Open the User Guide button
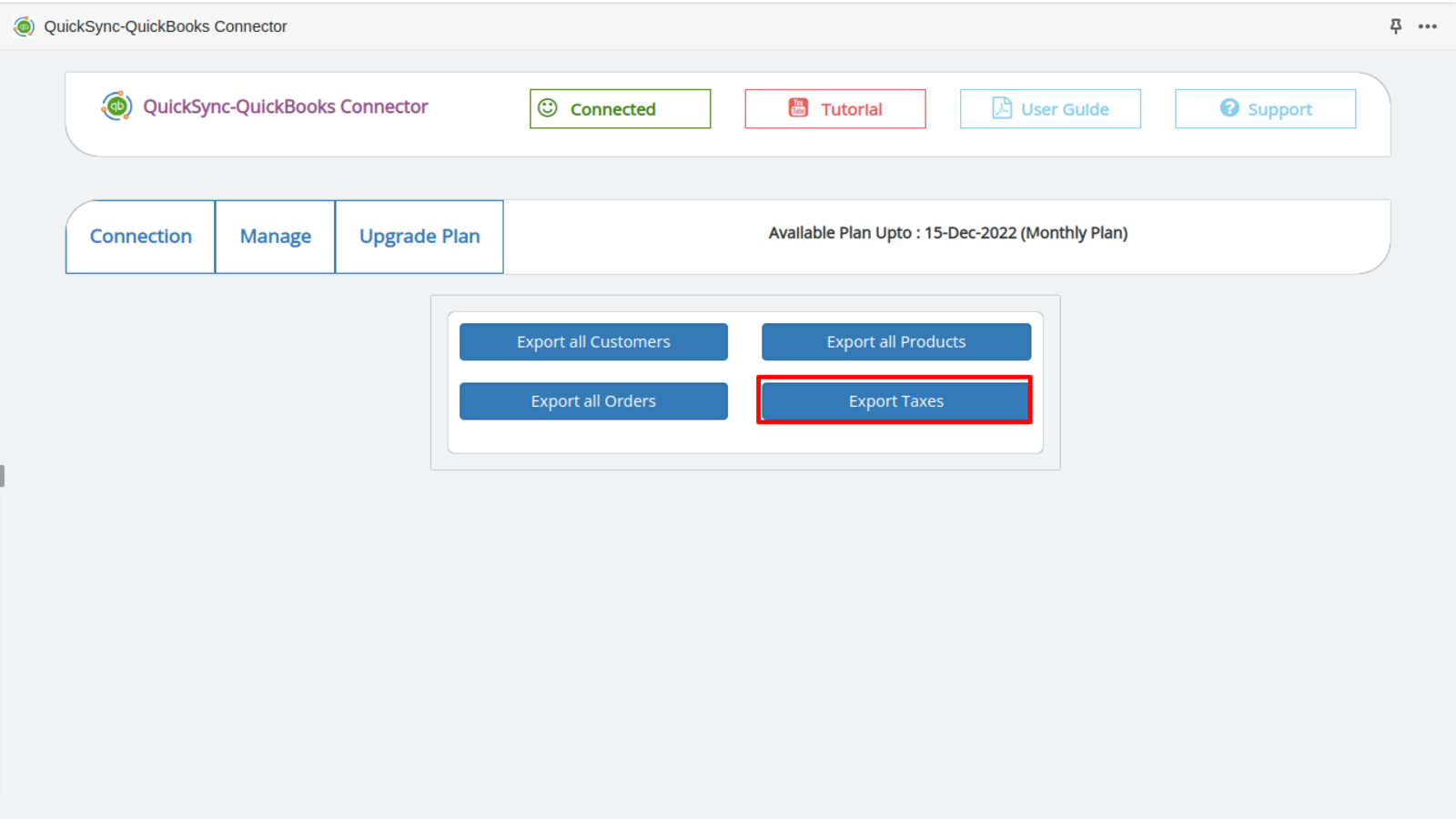This screenshot has width=1456, height=819. (1050, 109)
